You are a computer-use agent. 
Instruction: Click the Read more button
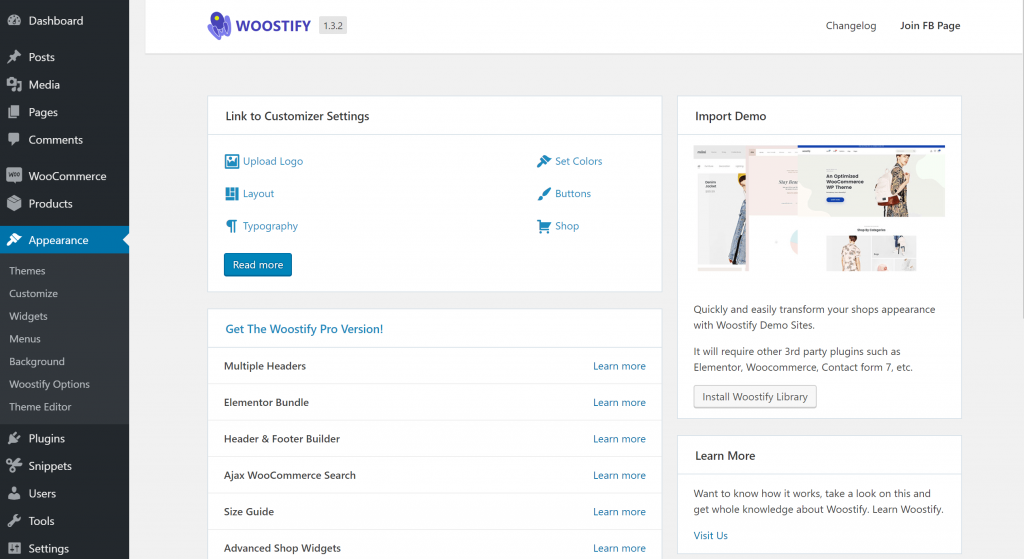[x=258, y=264]
